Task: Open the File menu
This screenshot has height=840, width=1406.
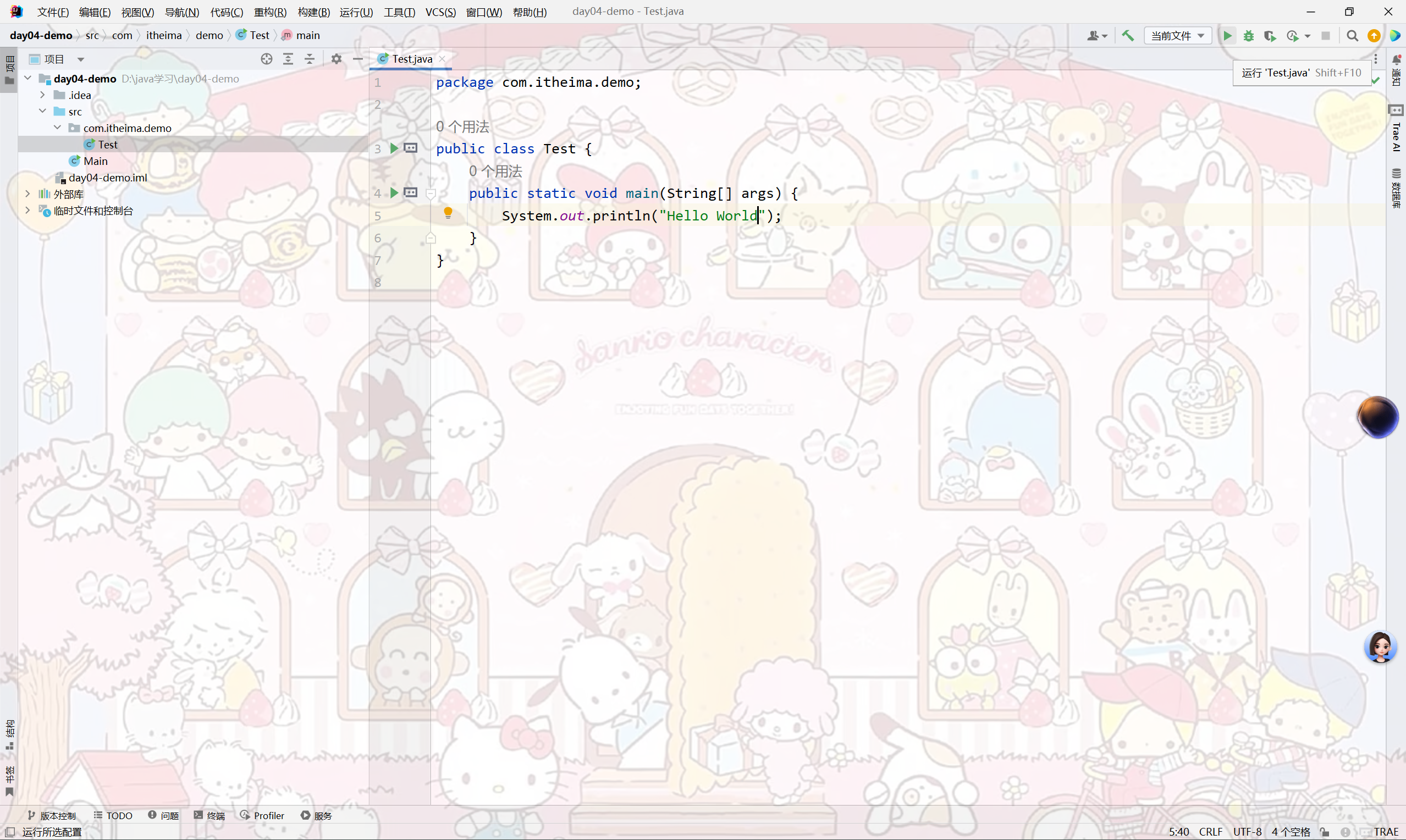Action: tap(53, 12)
